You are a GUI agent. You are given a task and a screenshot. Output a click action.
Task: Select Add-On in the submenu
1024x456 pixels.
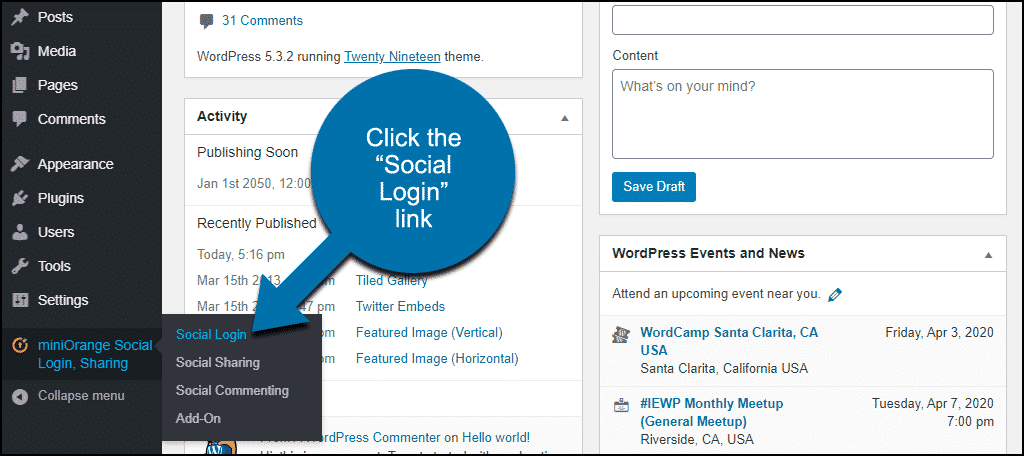coord(198,418)
